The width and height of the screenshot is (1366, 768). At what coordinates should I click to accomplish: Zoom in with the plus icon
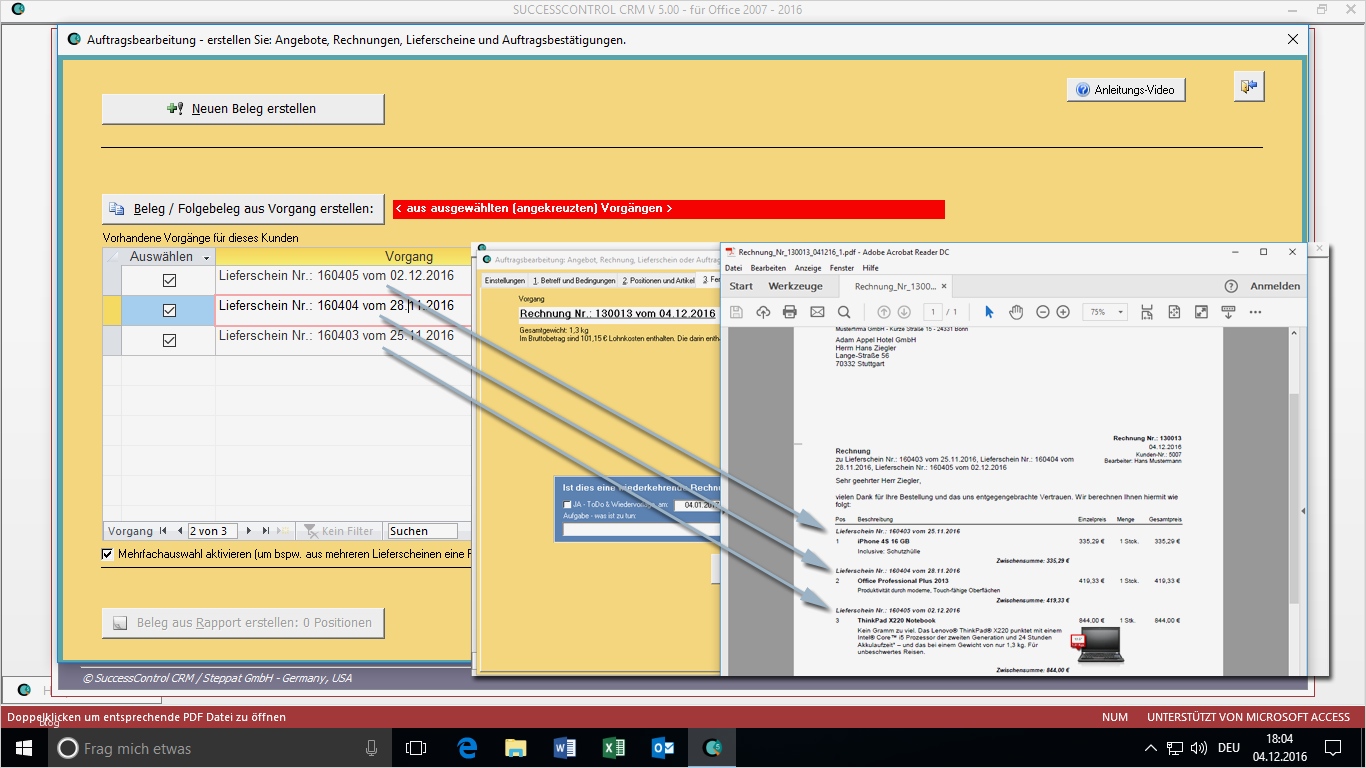coord(1063,312)
